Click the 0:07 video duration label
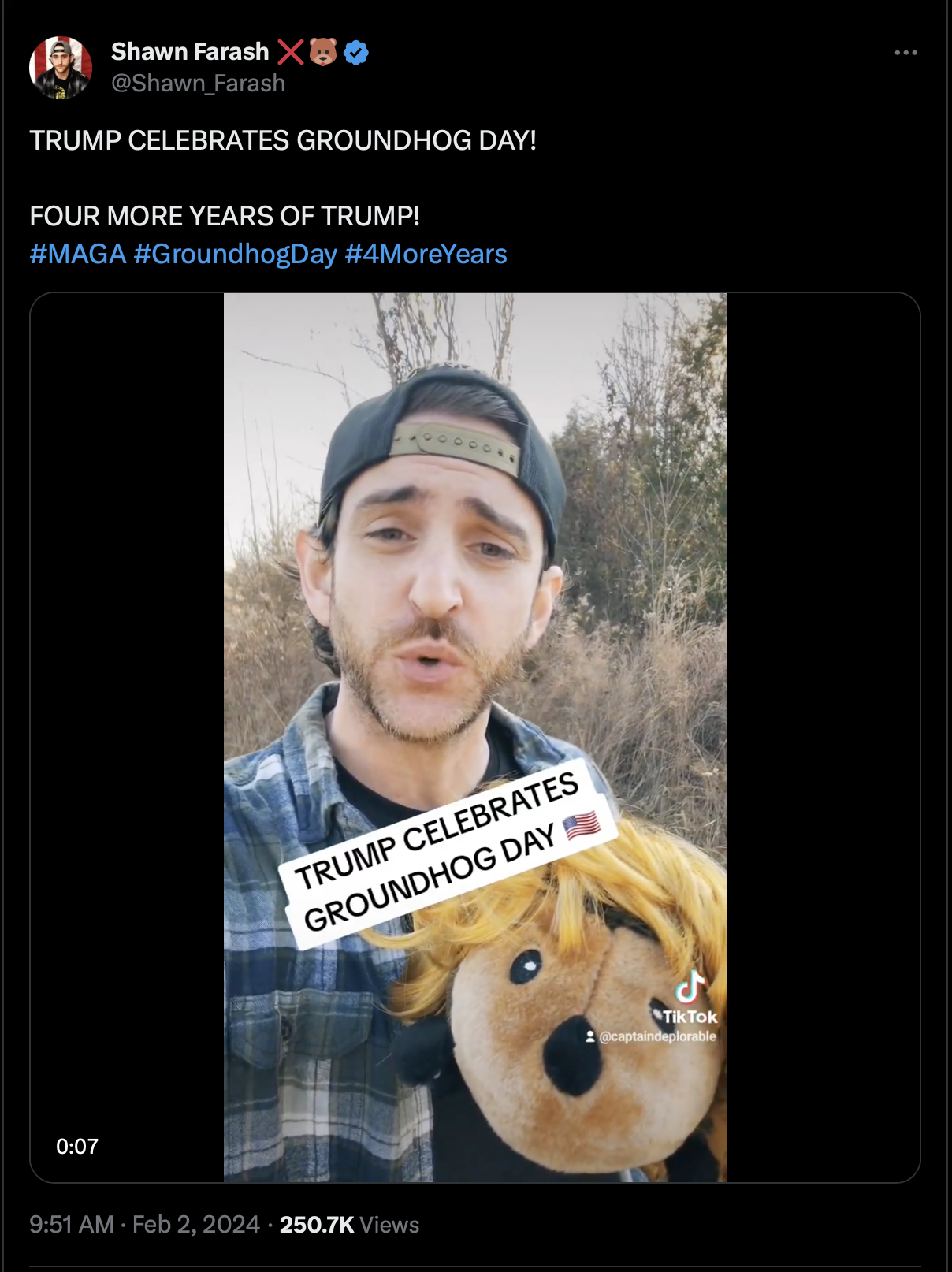 (77, 1146)
